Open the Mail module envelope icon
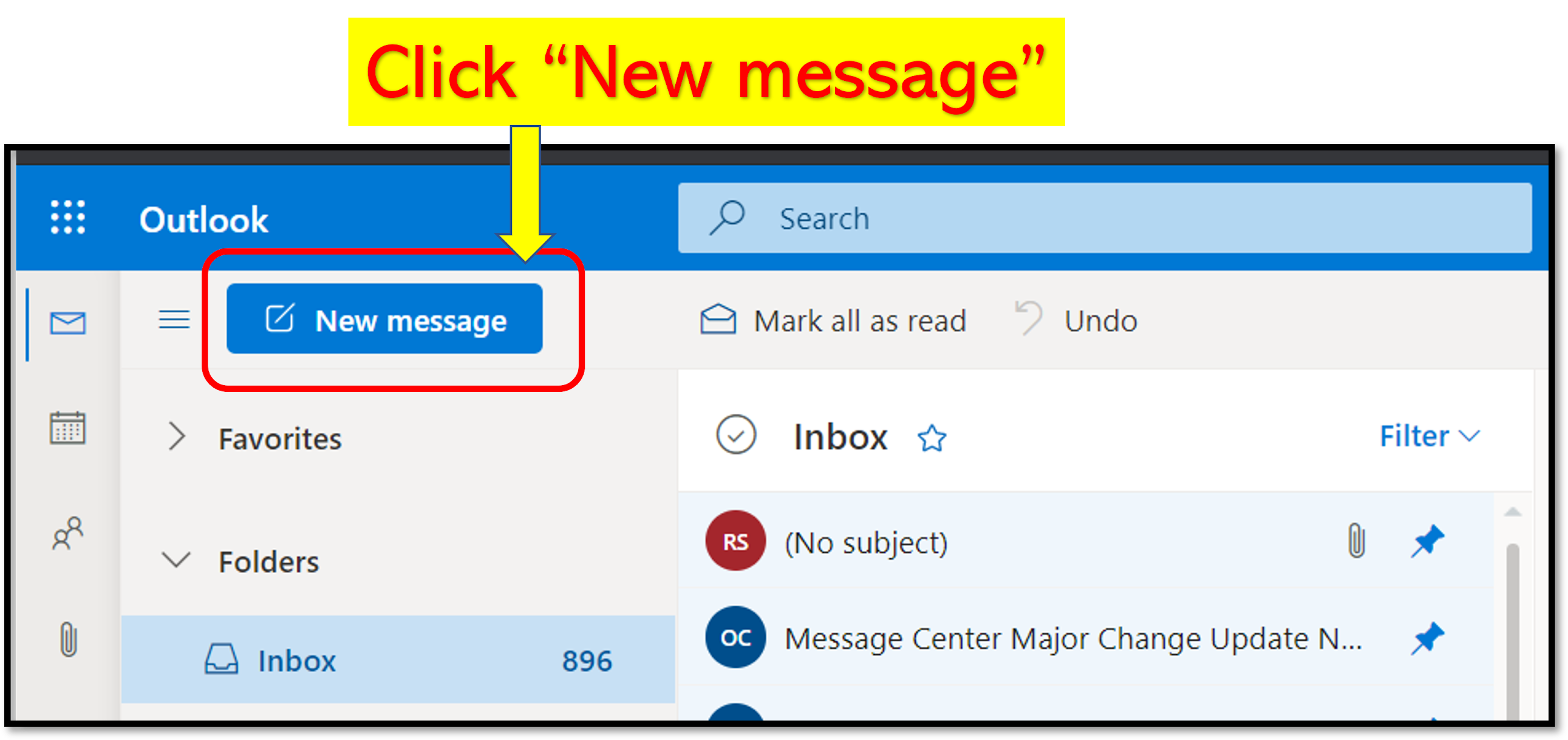The image size is (1568, 740). point(68,322)
